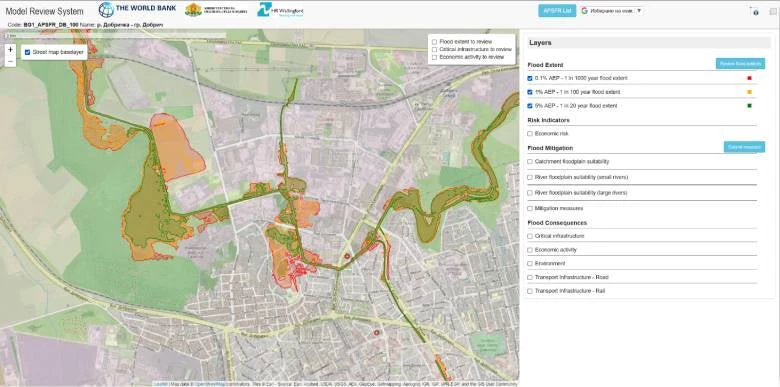Viewport: 780px width, 387px height.
Task: Enable River floodplain suitability (small rivers)
Action: 530,177
